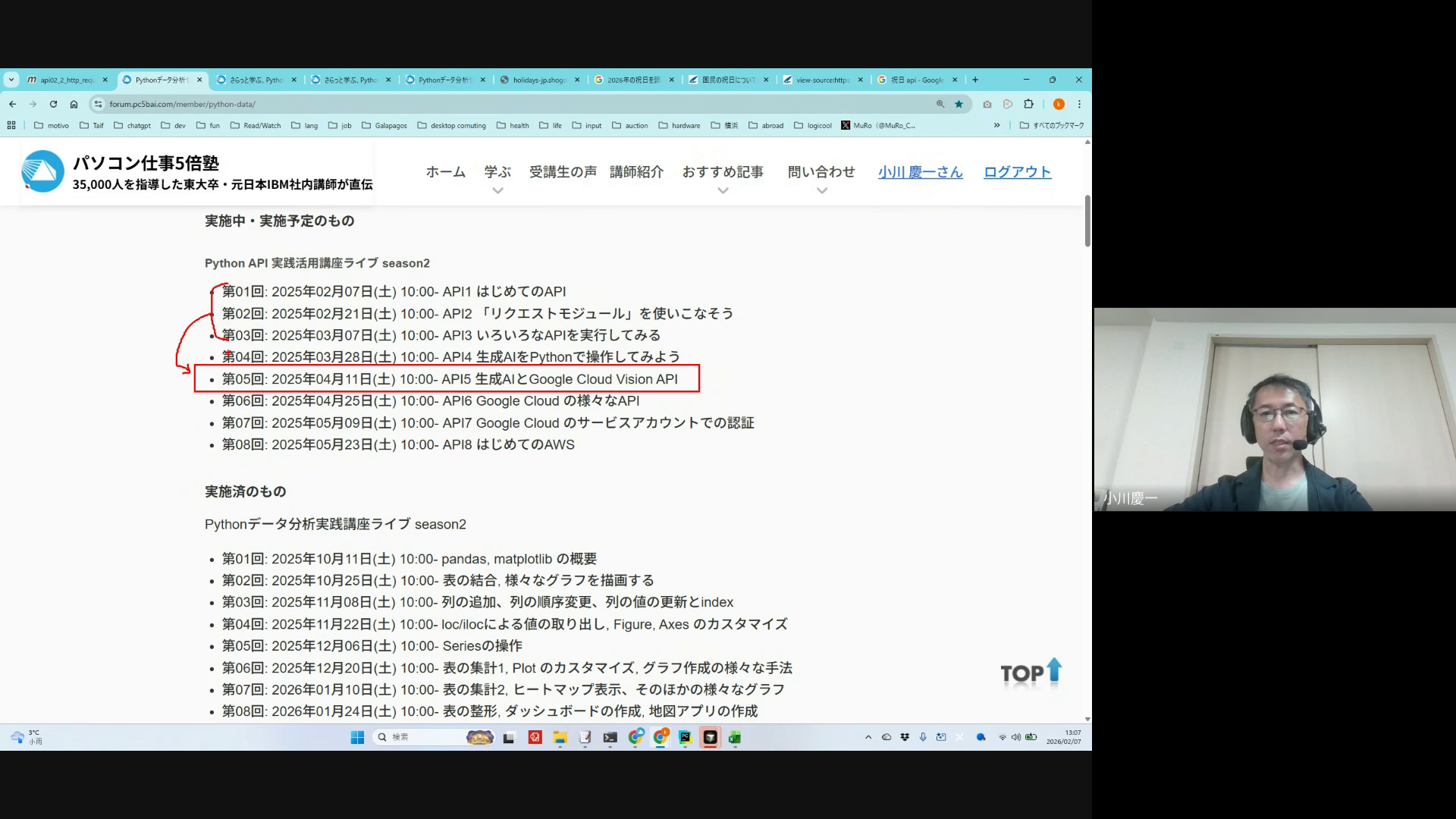Click the browser home icon
This screenshot has width=1456, height=819.
click(x=74, y=104)
